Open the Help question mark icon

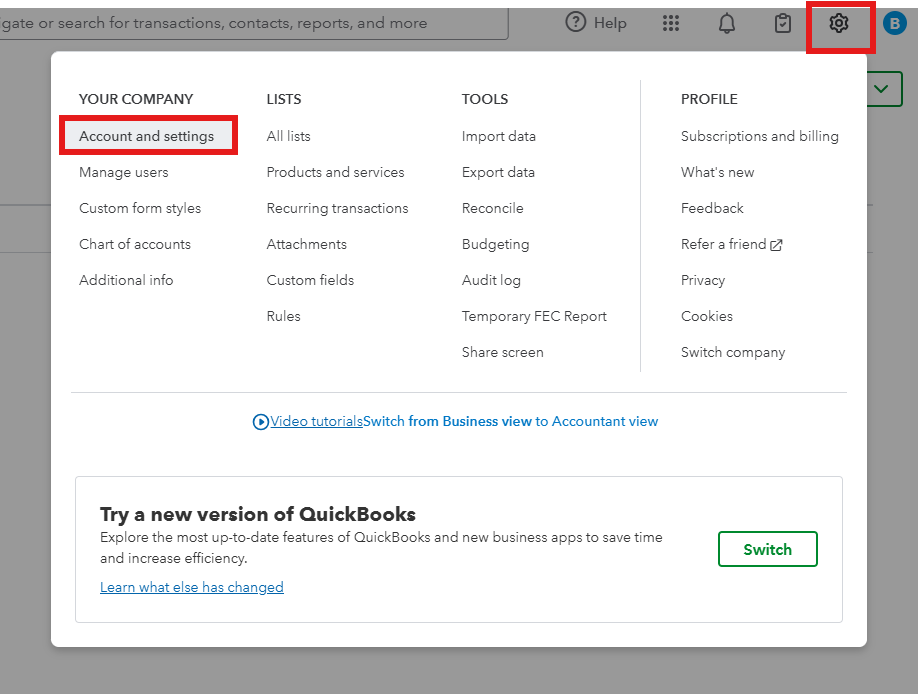click(576, 23)
